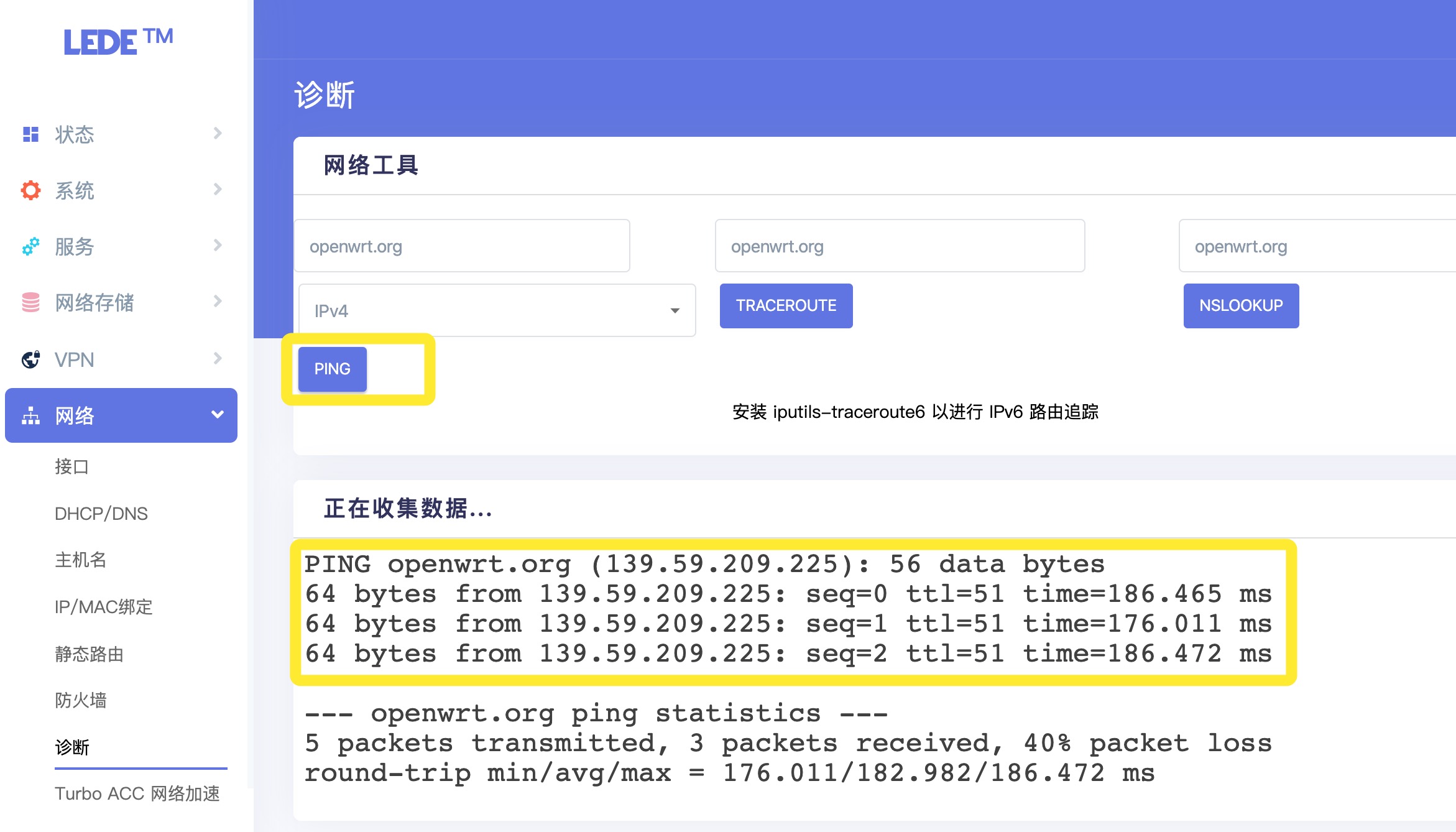Open the 网络存储 menu item
Screen dimensions: 1456x832
tap(121, 302)
